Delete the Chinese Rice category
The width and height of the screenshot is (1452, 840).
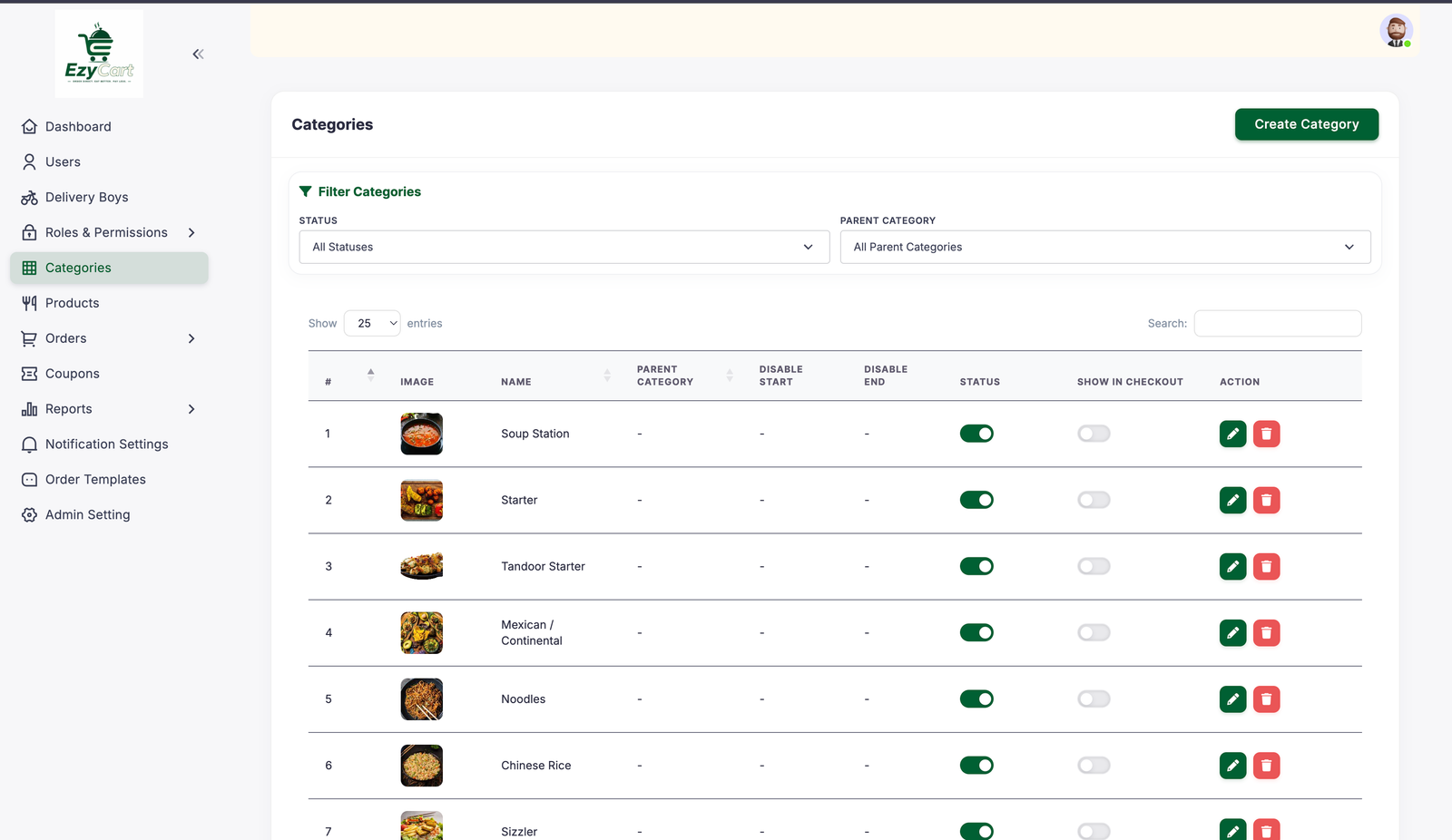(1266, 766)
